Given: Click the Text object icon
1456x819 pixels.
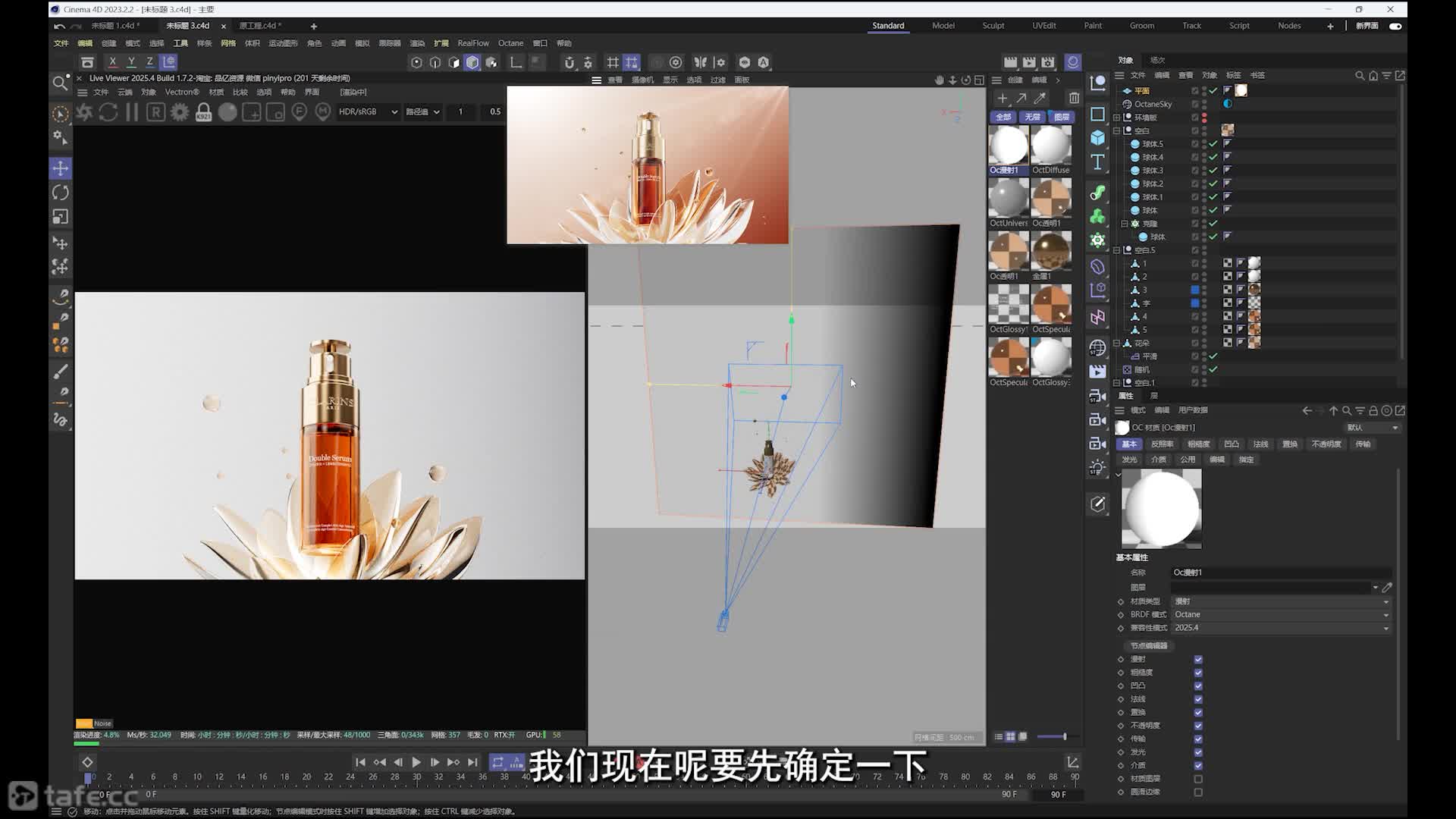Looking at the screenshot, I should click(x=1097, y=162).
